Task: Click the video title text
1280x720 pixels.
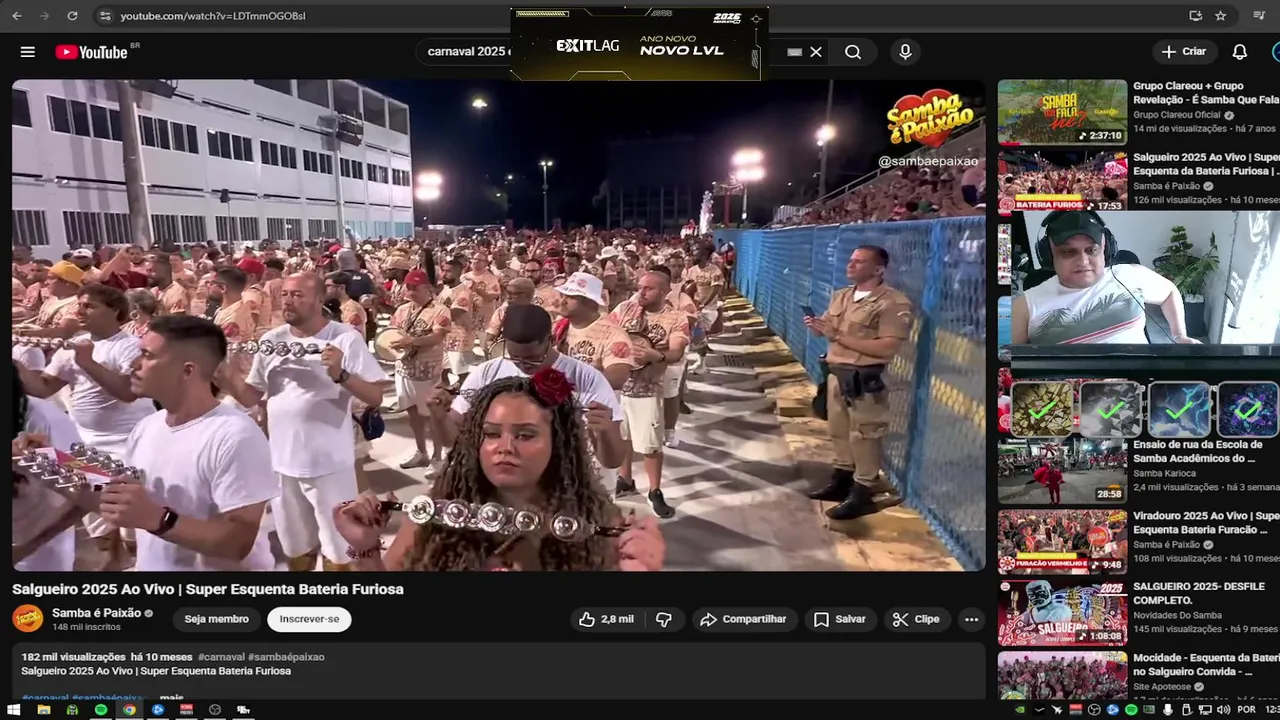Action: [x=208, y=589]
